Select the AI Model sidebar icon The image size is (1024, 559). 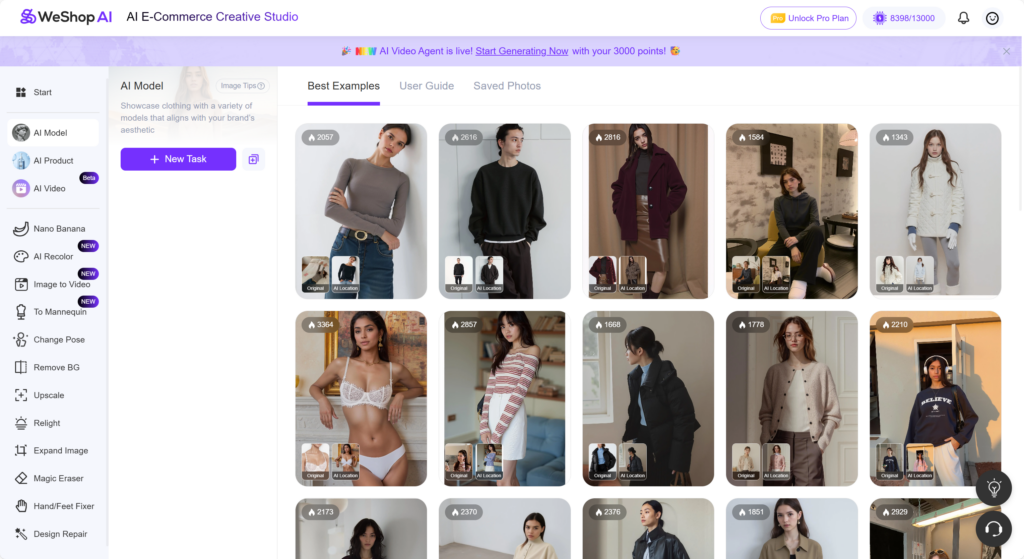pos(21,133)
